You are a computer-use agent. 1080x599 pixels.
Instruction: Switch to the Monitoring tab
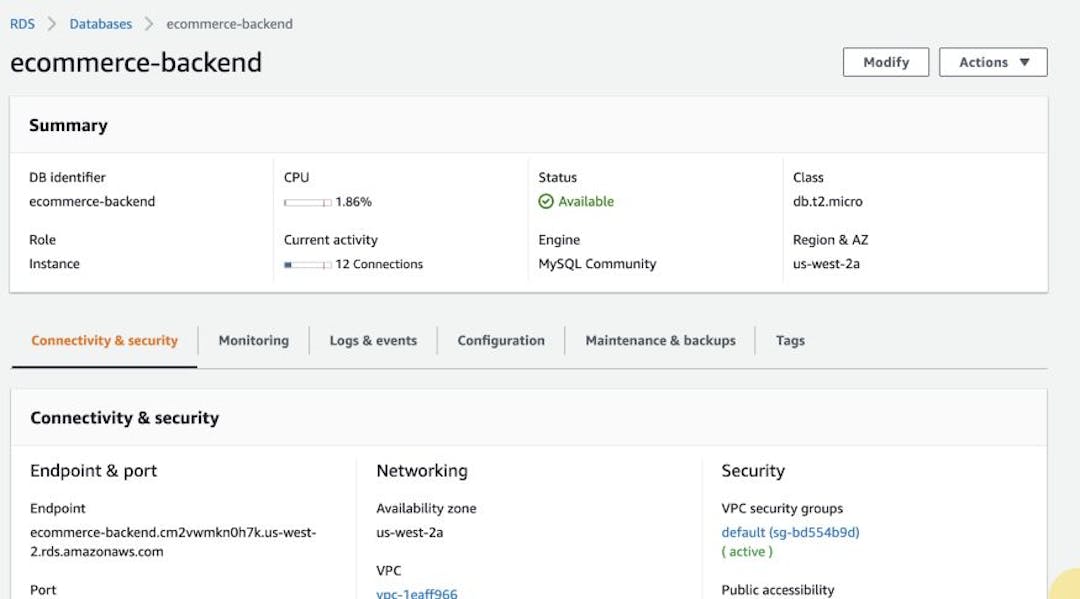[253, 340]
